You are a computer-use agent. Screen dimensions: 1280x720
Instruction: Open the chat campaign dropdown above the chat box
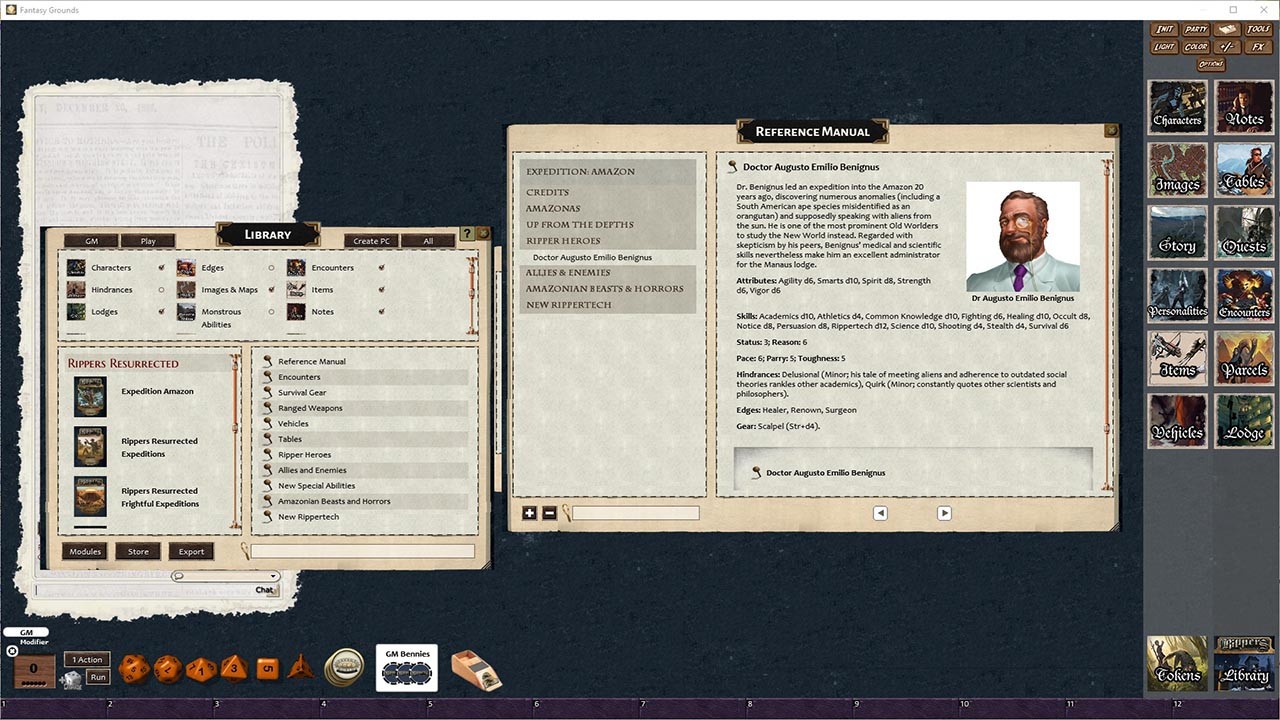click(x=272, y=576)
